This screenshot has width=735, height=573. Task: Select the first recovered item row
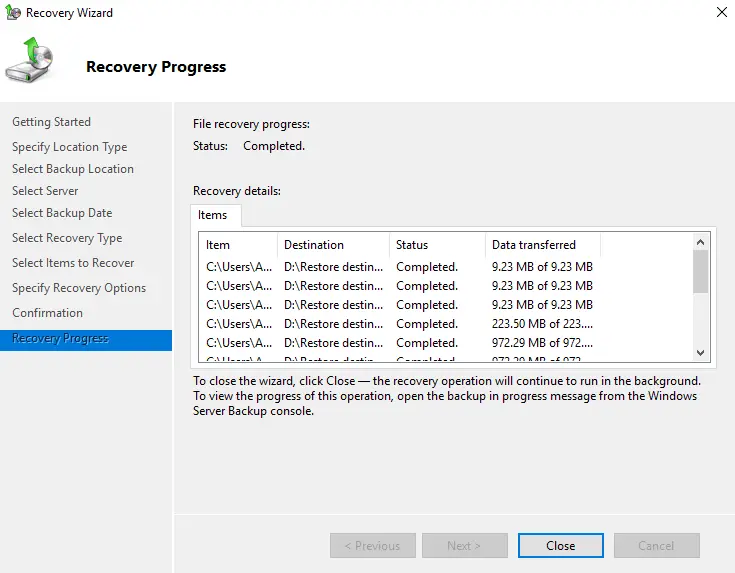click(x=400, y=267)
